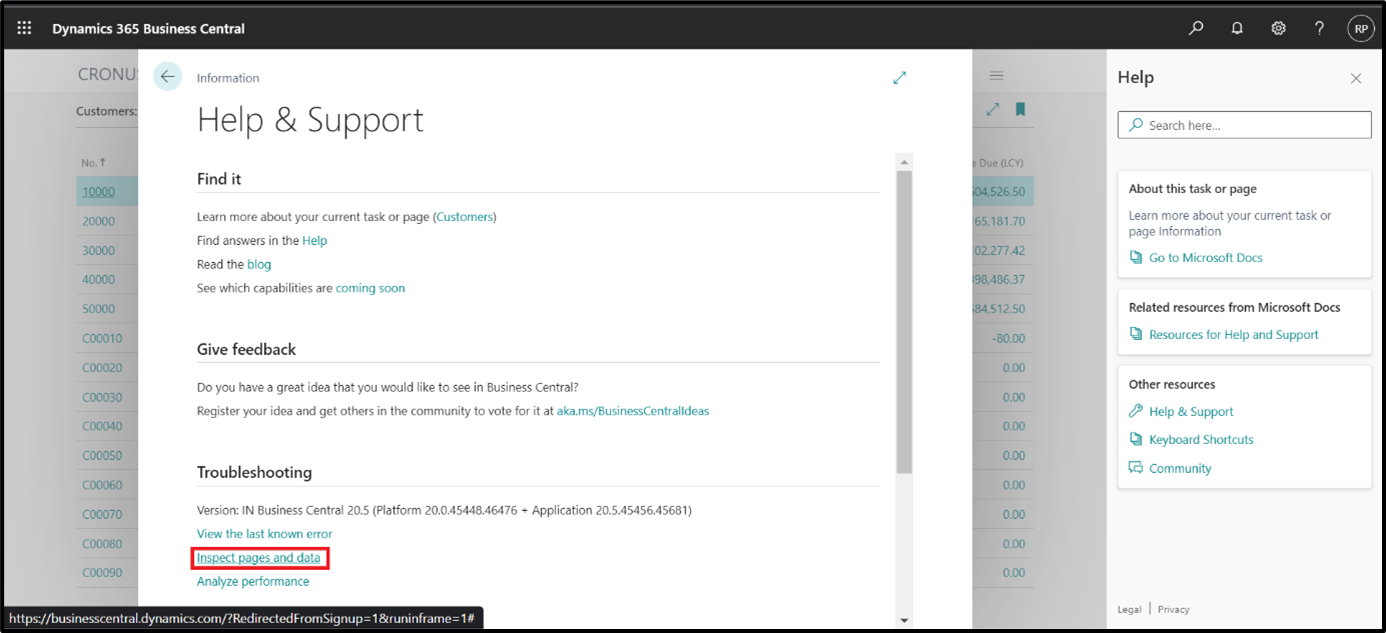Viewport: 1386px width, 633px height.
Task: Select customer row C00050
Action: pyautogui.click(x=102, y=456)
